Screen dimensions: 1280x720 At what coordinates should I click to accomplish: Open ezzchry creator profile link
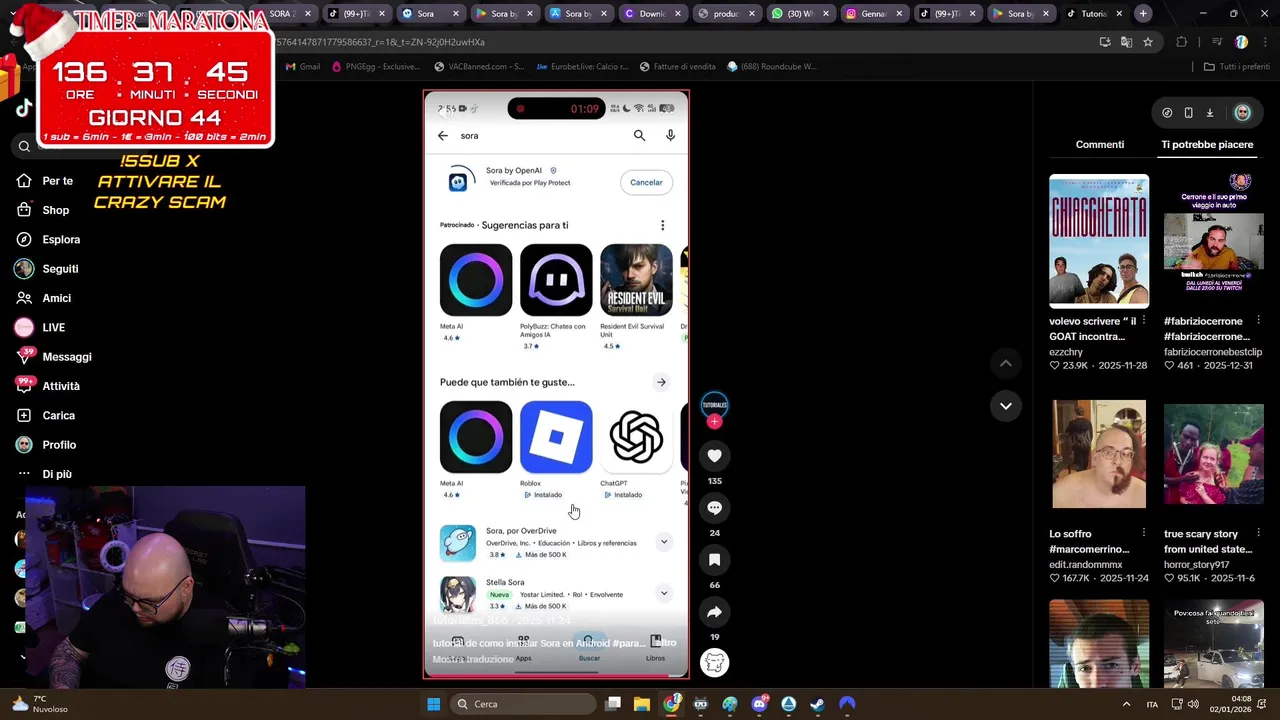(1066, 352)
